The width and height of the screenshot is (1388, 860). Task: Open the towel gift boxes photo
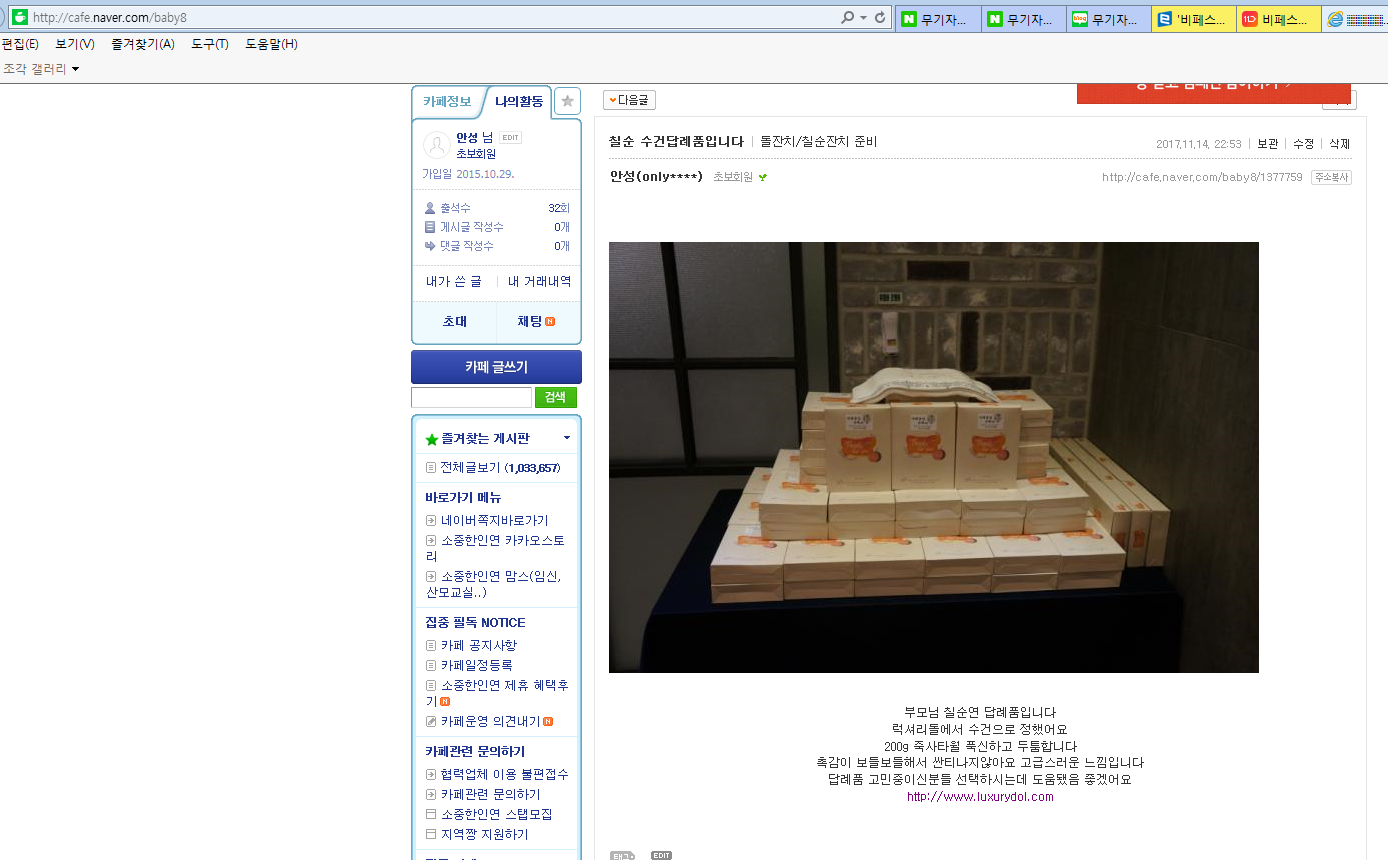pyautogui.click(x=933, y=457)
